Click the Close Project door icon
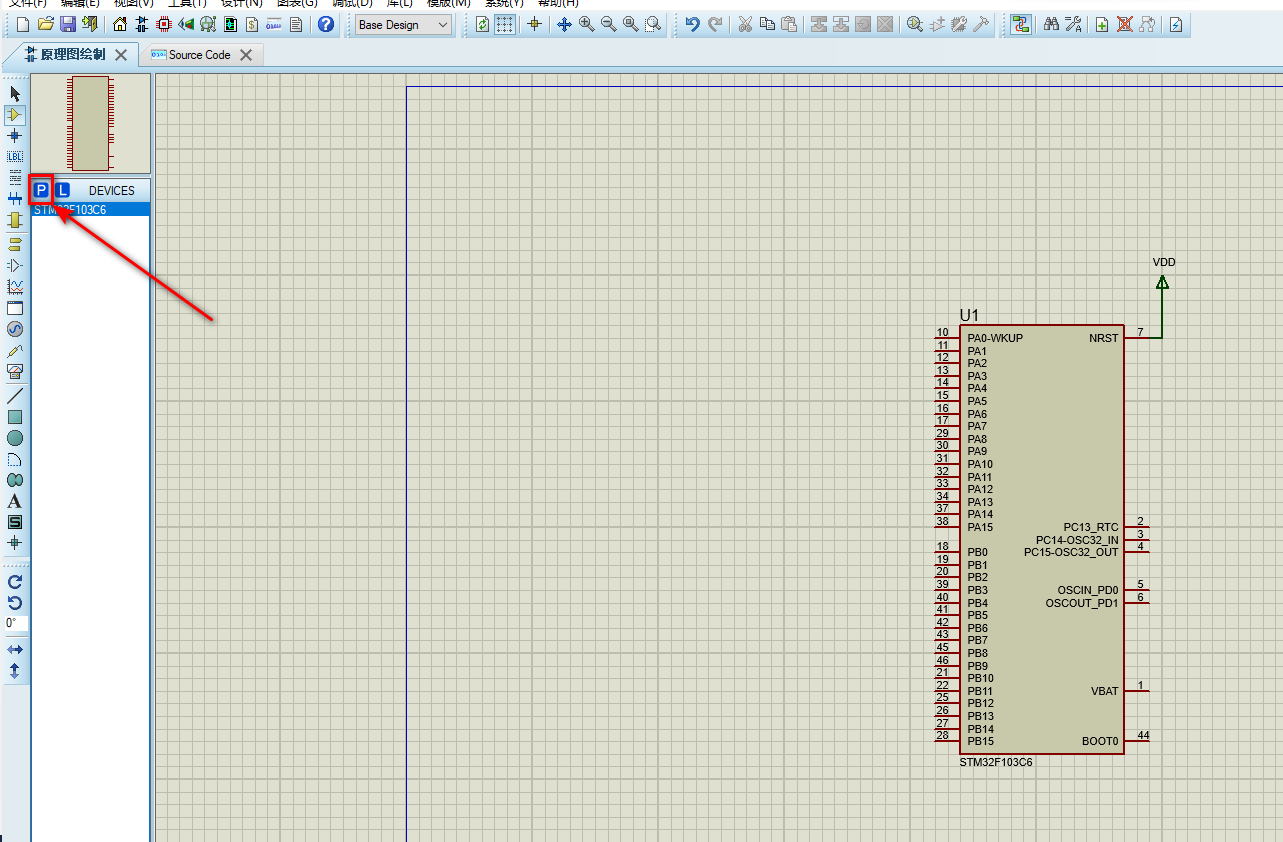Screen dimensions: 1283x842 pos(91,24)
